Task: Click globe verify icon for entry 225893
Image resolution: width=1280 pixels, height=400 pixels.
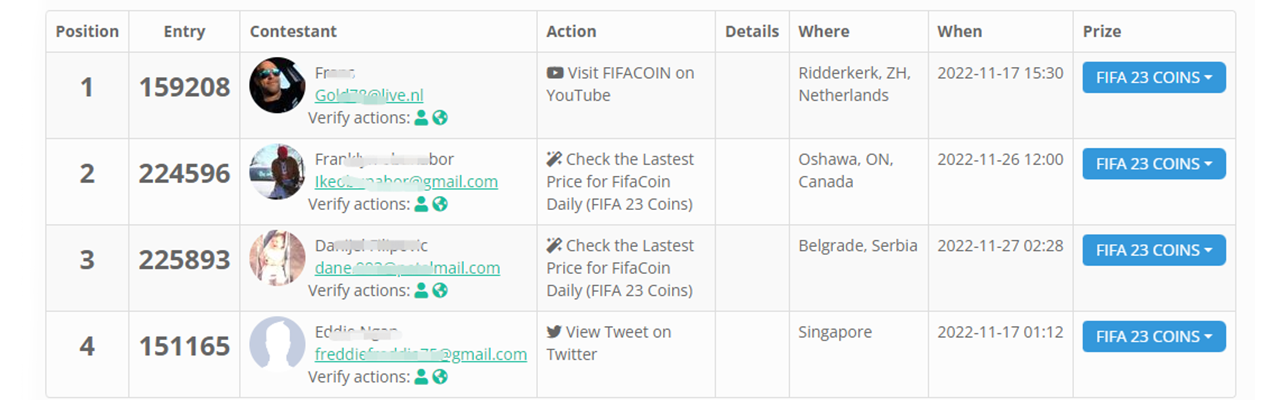Action: click(x=440, y=290)
